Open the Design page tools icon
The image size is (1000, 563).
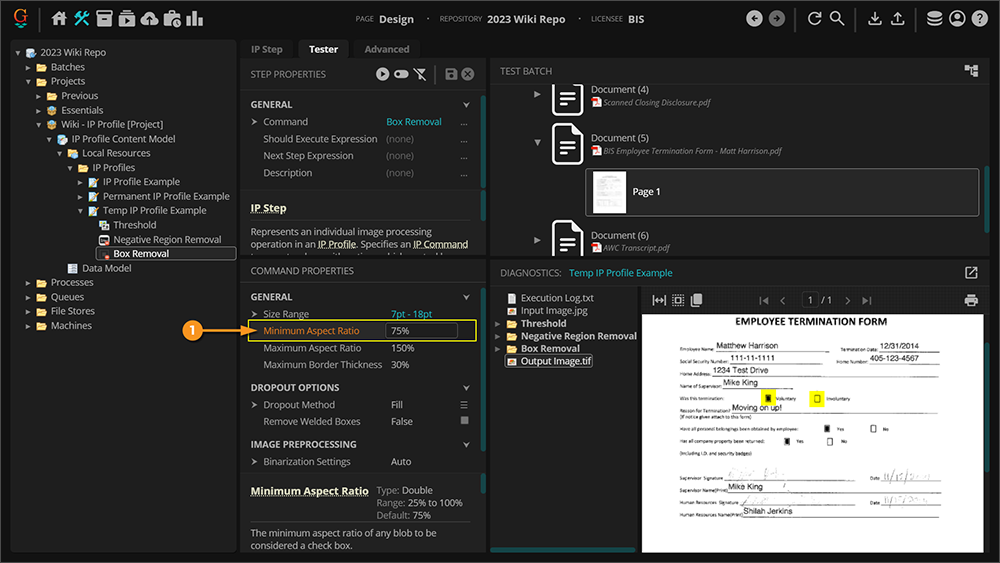click(x=82, y=18)
